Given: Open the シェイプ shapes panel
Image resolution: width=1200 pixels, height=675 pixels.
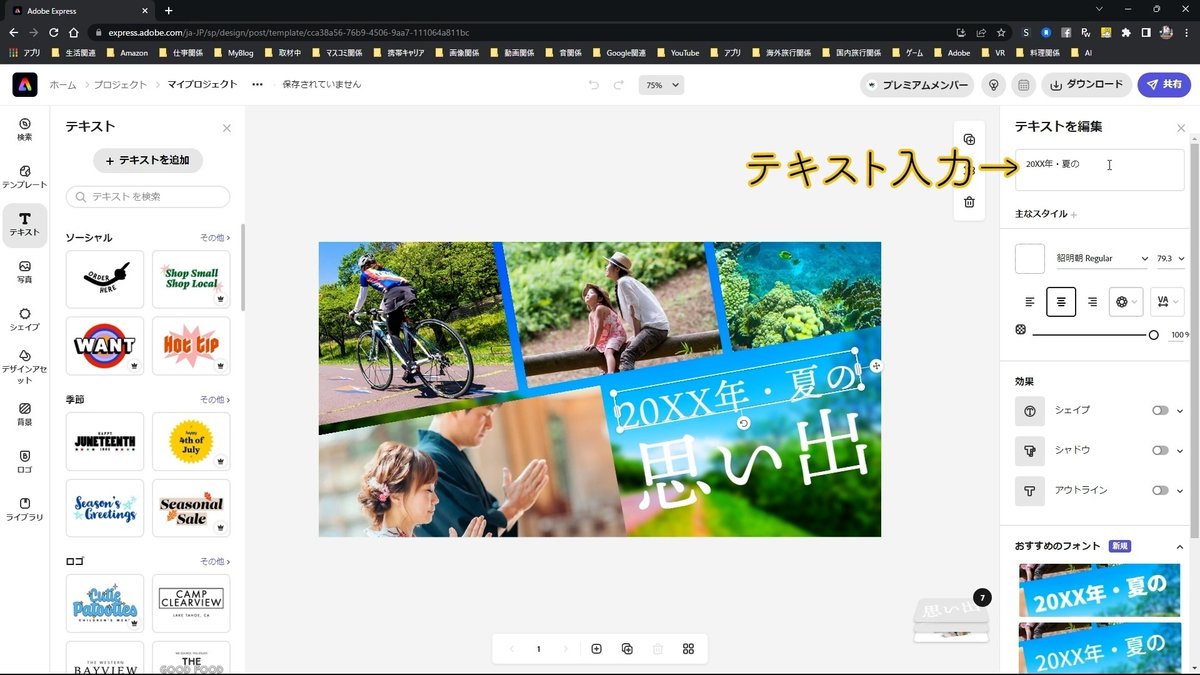Looking at the screenshot, I should tap(25, 320).
